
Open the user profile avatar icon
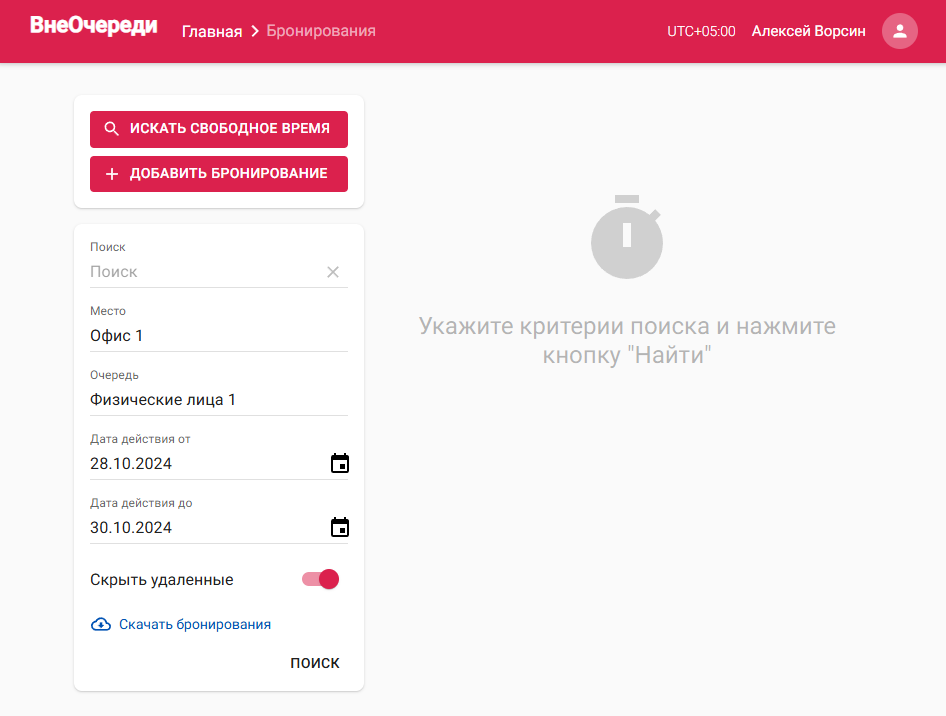(x=900, y=31)
